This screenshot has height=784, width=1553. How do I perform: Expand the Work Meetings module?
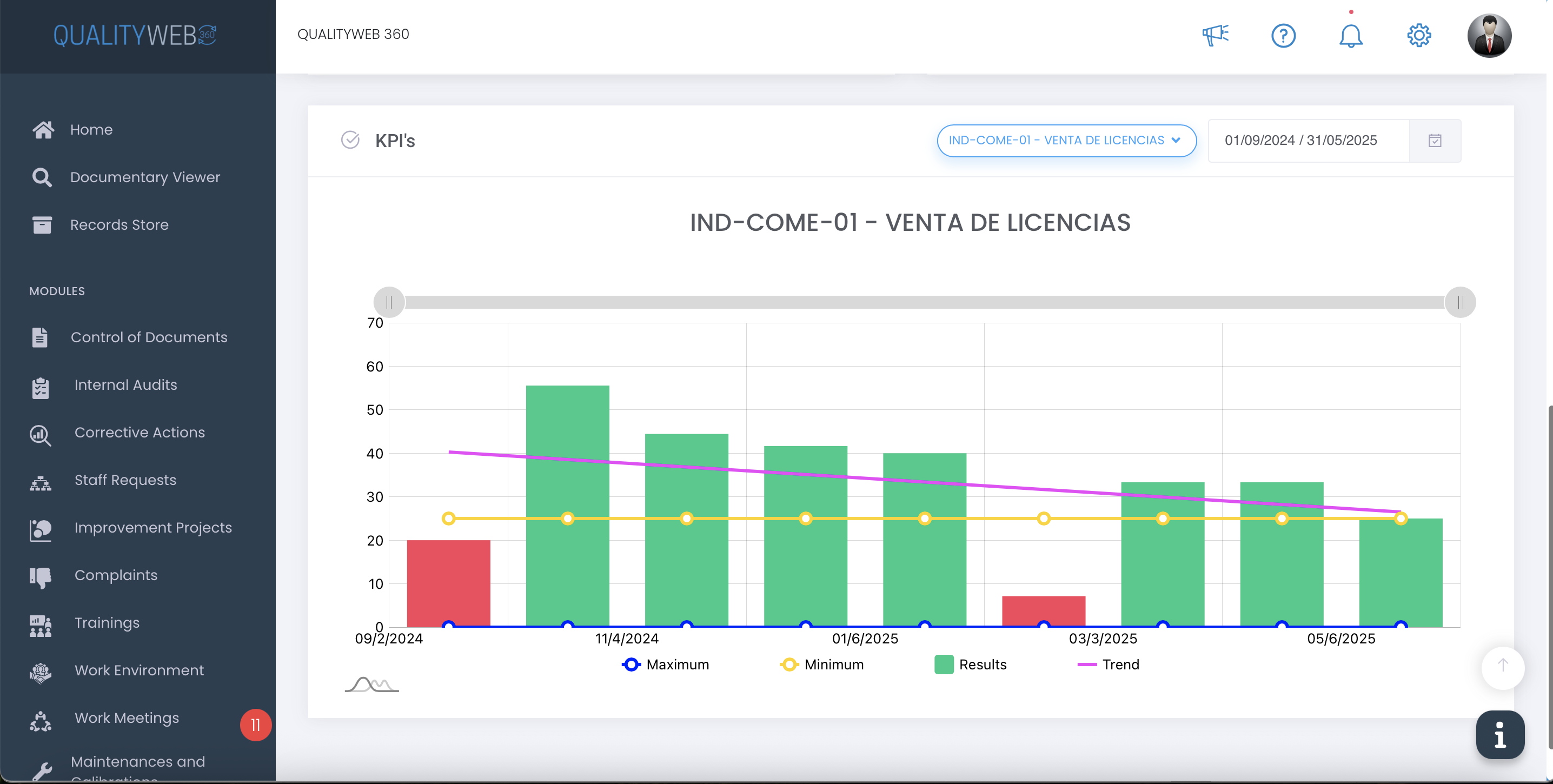tap(127, 717)
